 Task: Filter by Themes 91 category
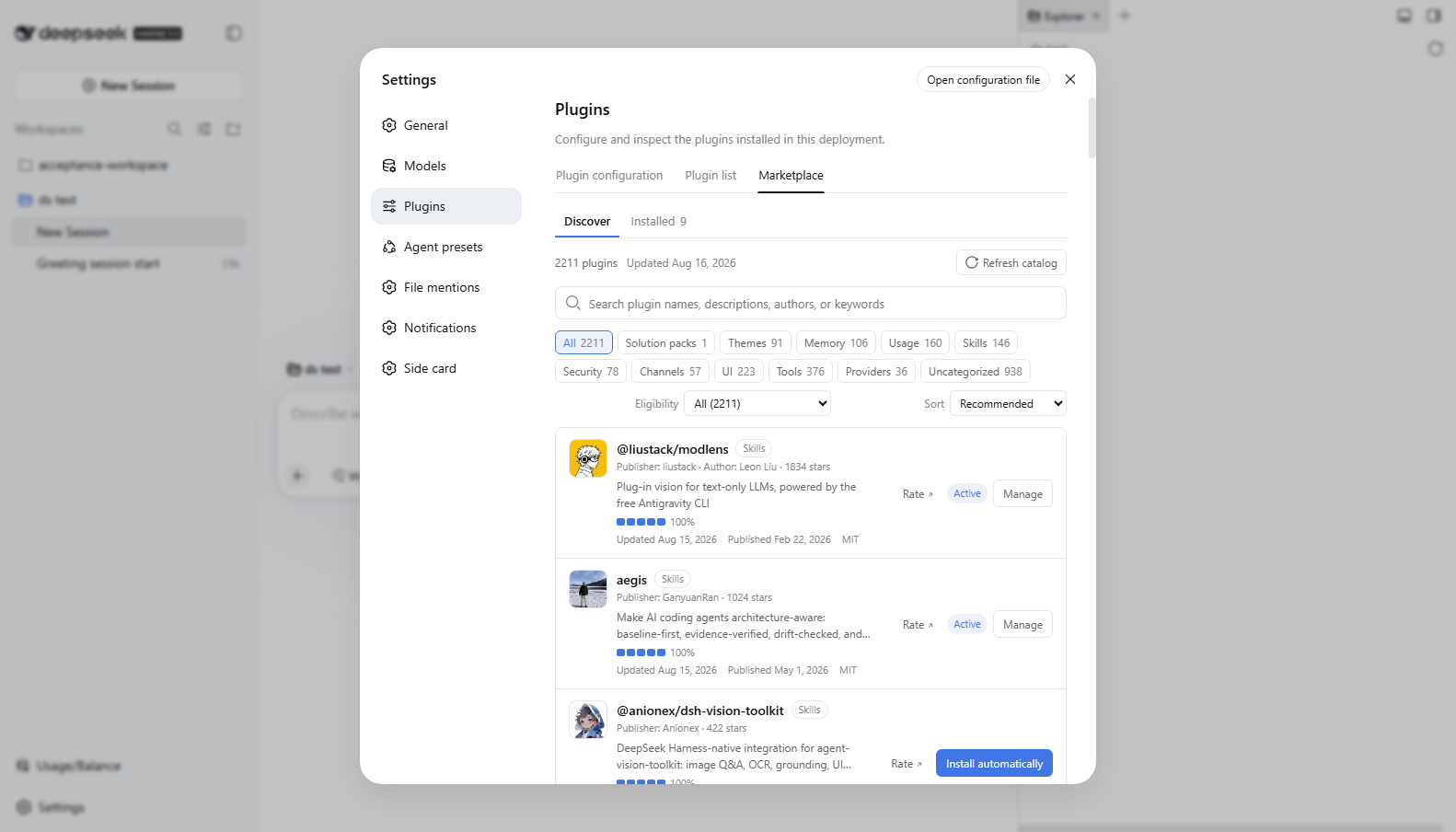click(x=755, y=342)
